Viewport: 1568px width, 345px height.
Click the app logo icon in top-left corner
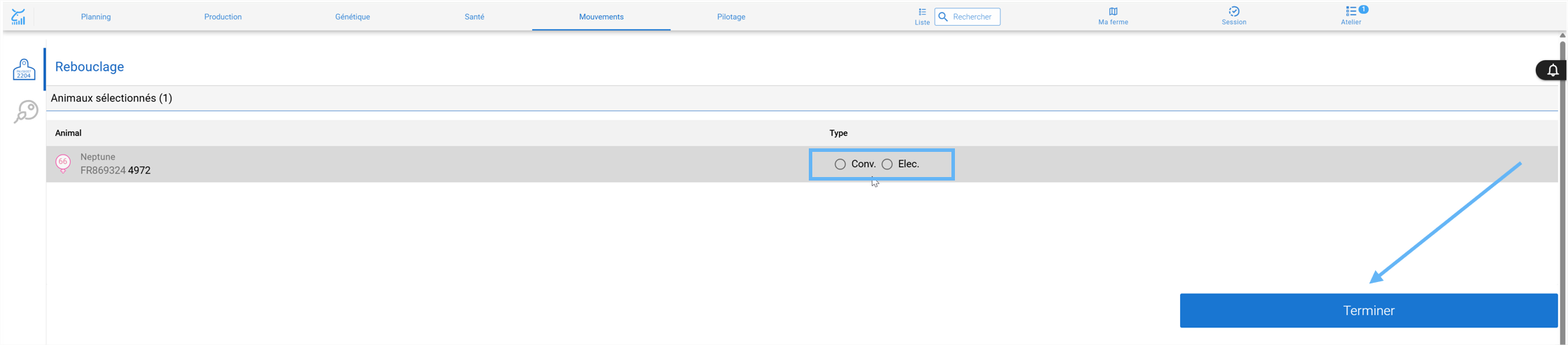point(19,17)
